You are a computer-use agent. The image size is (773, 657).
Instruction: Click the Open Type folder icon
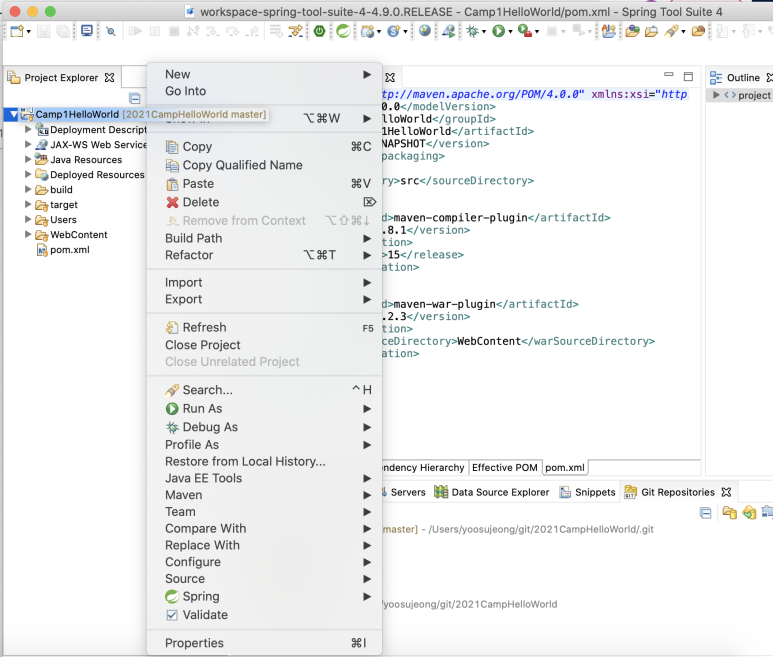pos(632,32)
